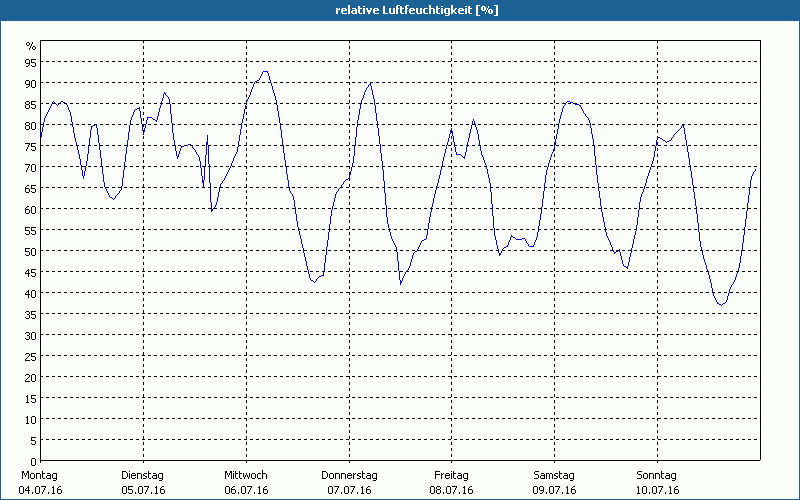Click the humidity peak on Thursday's curve
The height and width of the screenshot is (500, 800).
[x=370, y=83]
